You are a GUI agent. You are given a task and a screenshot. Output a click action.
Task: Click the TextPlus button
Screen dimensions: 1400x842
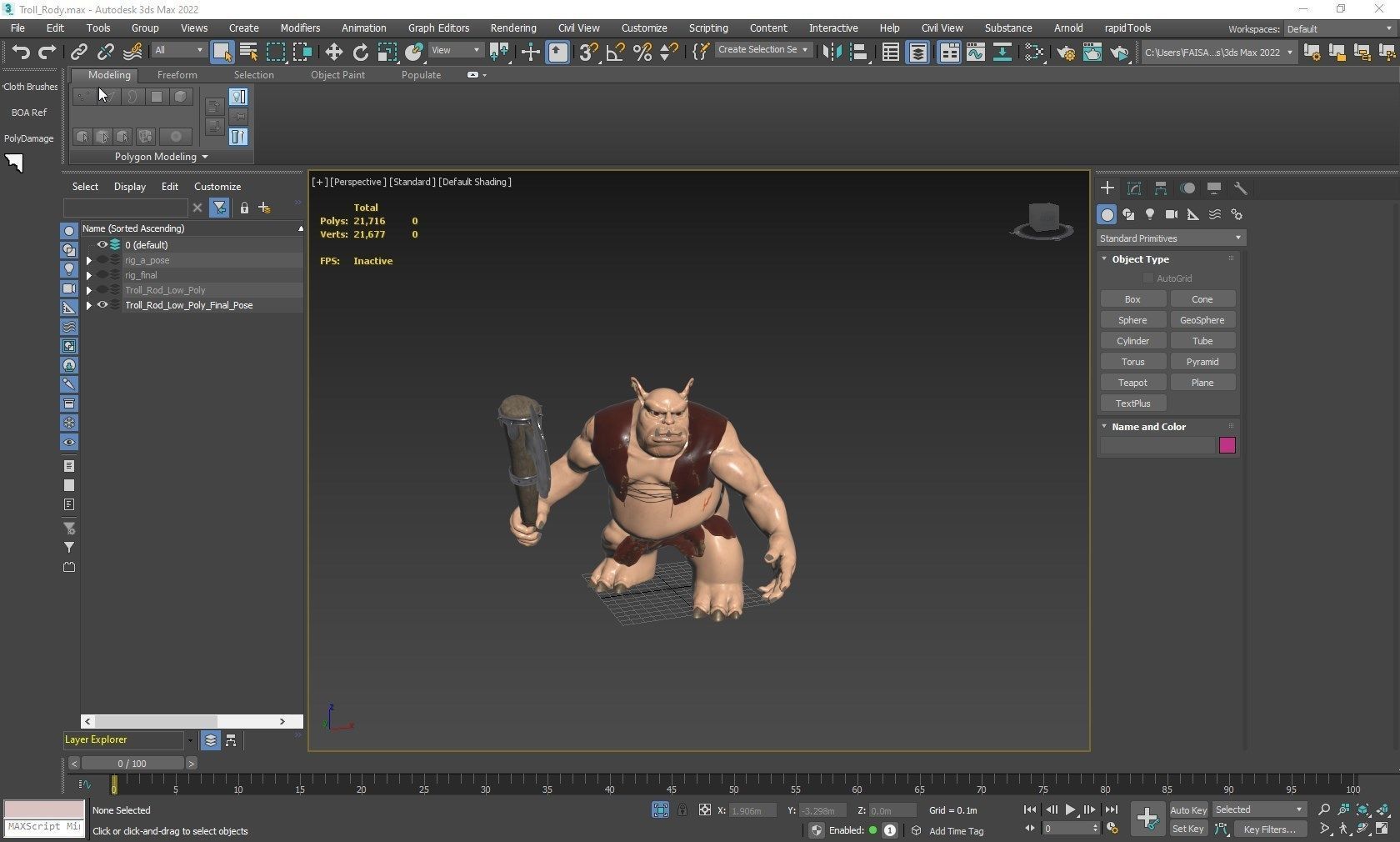pos(1132,403)
